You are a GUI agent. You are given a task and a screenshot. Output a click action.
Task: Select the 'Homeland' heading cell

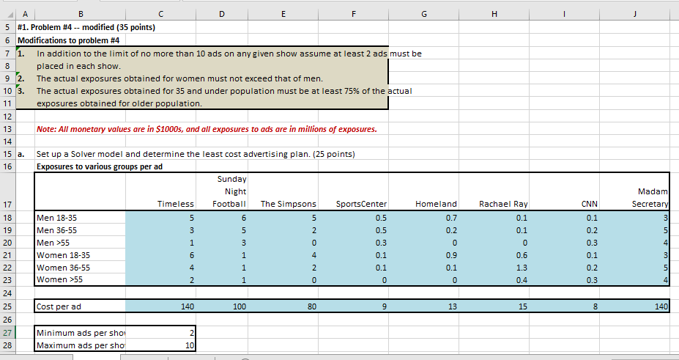click(424, 191)
